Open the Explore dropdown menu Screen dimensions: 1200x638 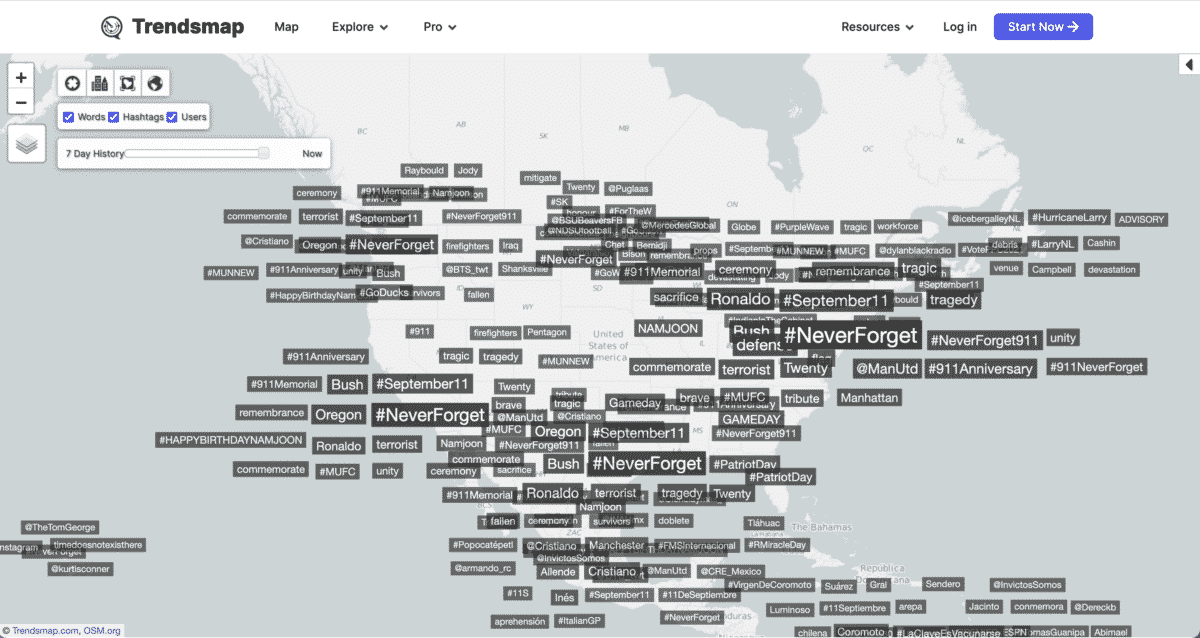(360, 27)
